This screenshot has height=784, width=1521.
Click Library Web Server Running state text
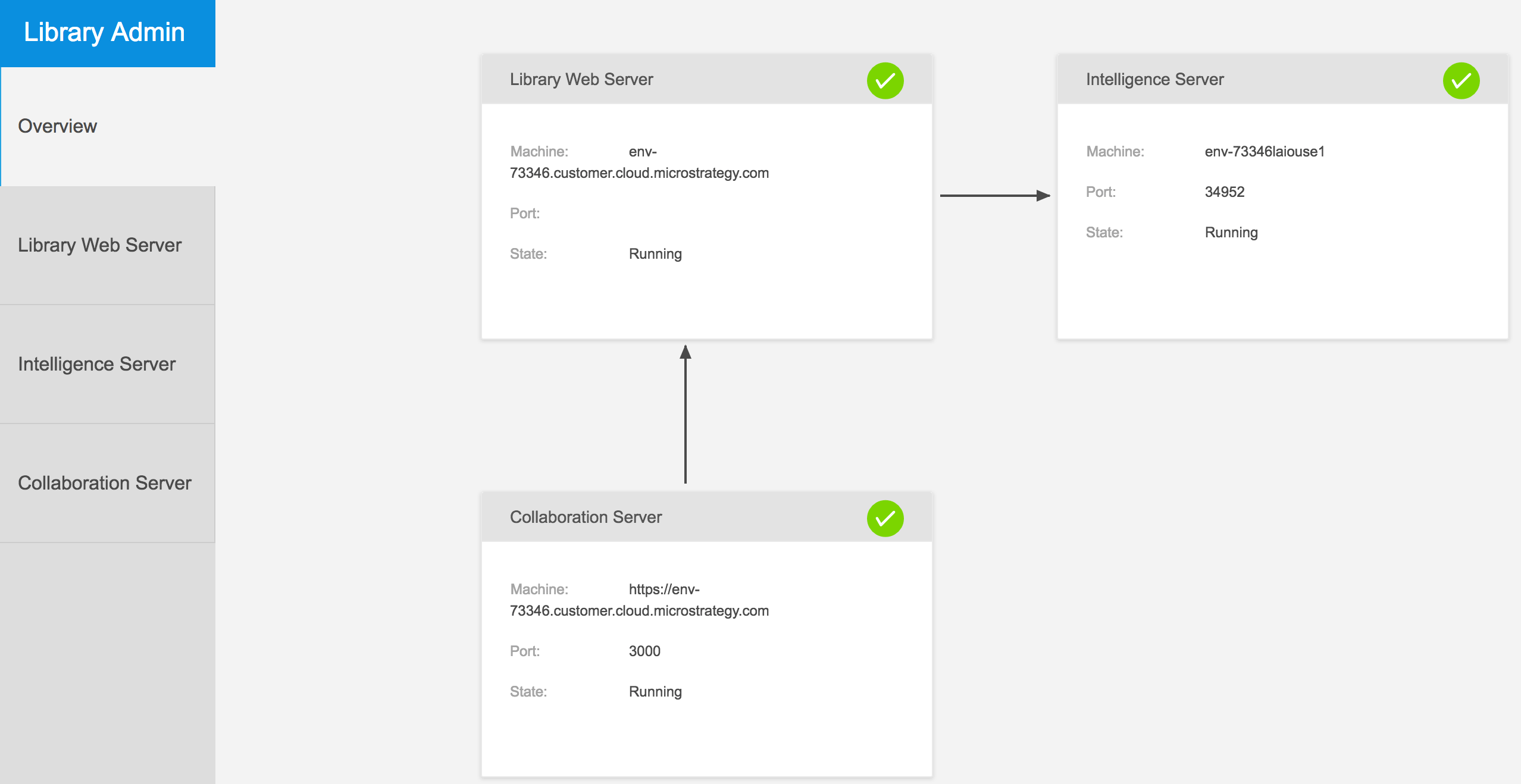click(655, 253)
